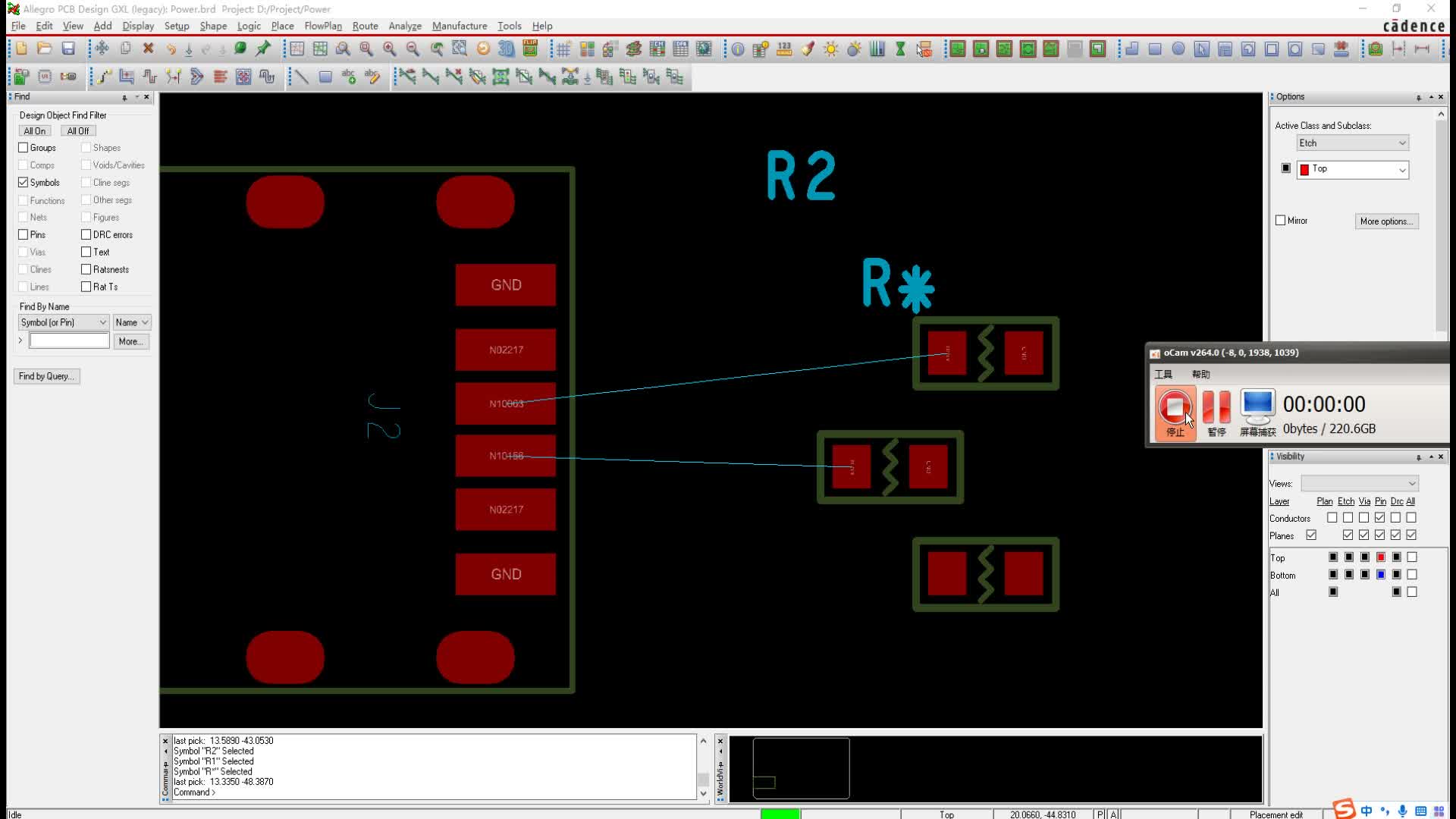
Task: Open the Analyze menu in menu bar
Action: pyautogui.click(x=405, y=25)
